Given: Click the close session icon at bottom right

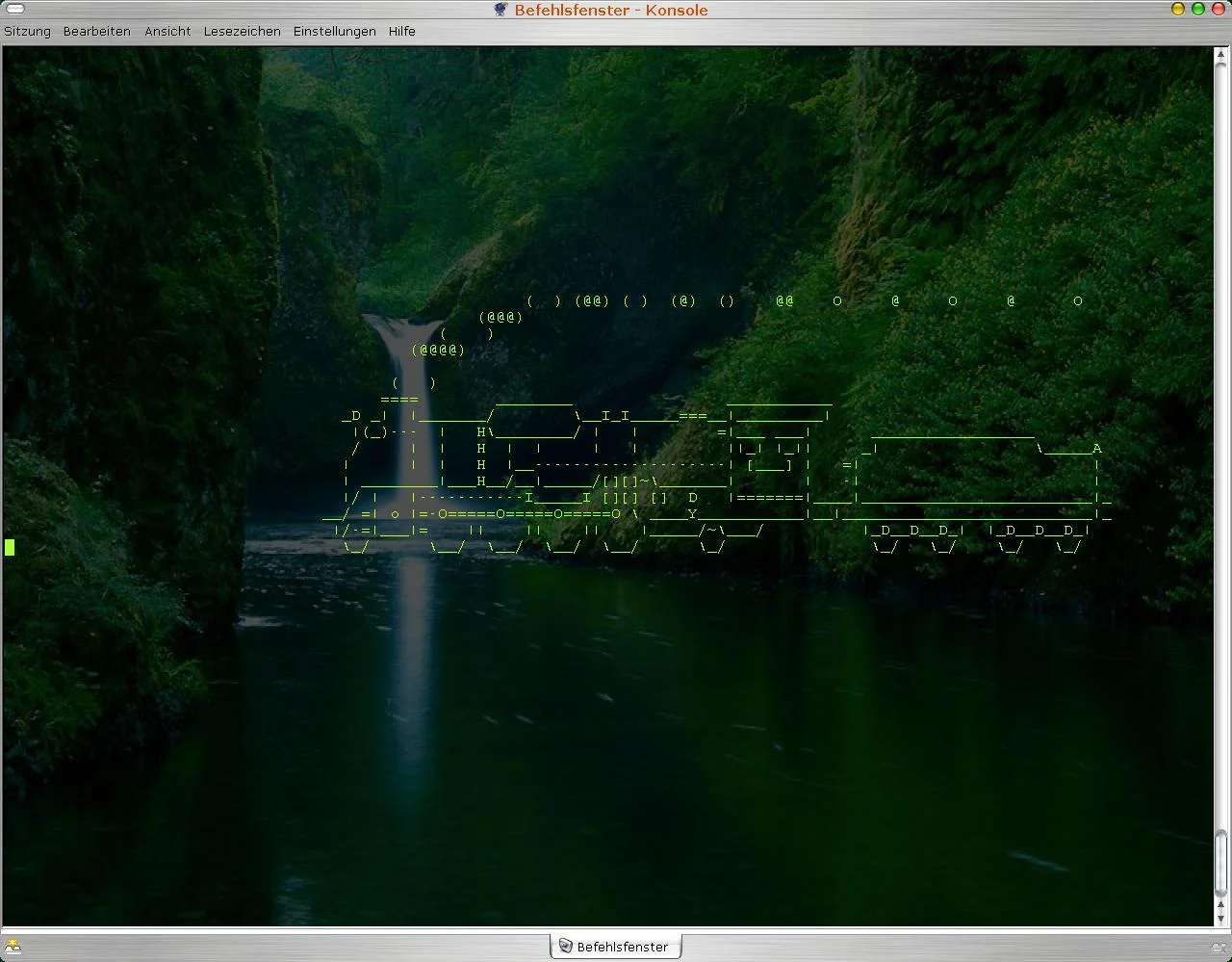Looking at the screenshot, I should click(x=1219, y=947).
